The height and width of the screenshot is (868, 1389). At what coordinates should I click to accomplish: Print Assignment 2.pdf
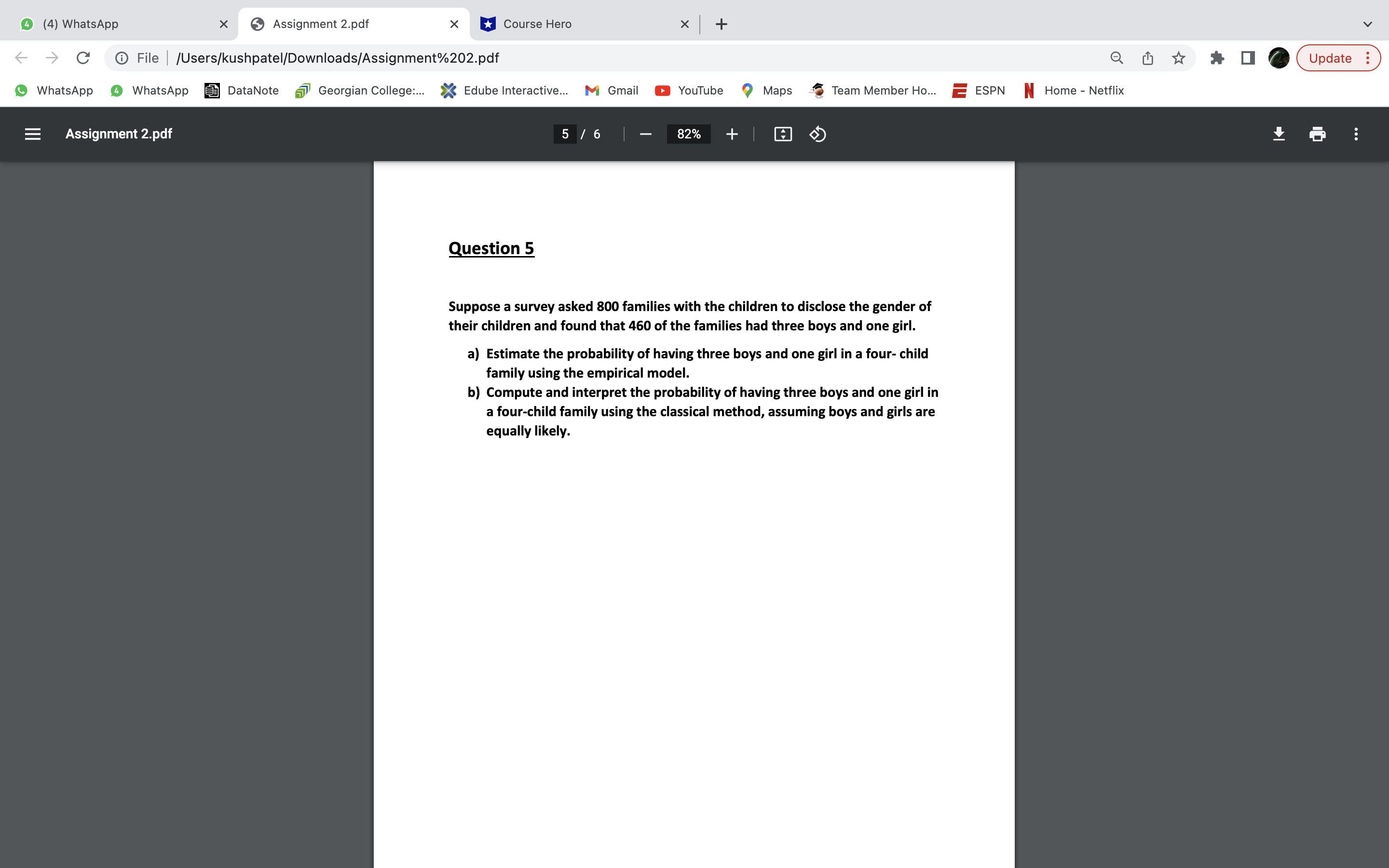point(1317,134)
